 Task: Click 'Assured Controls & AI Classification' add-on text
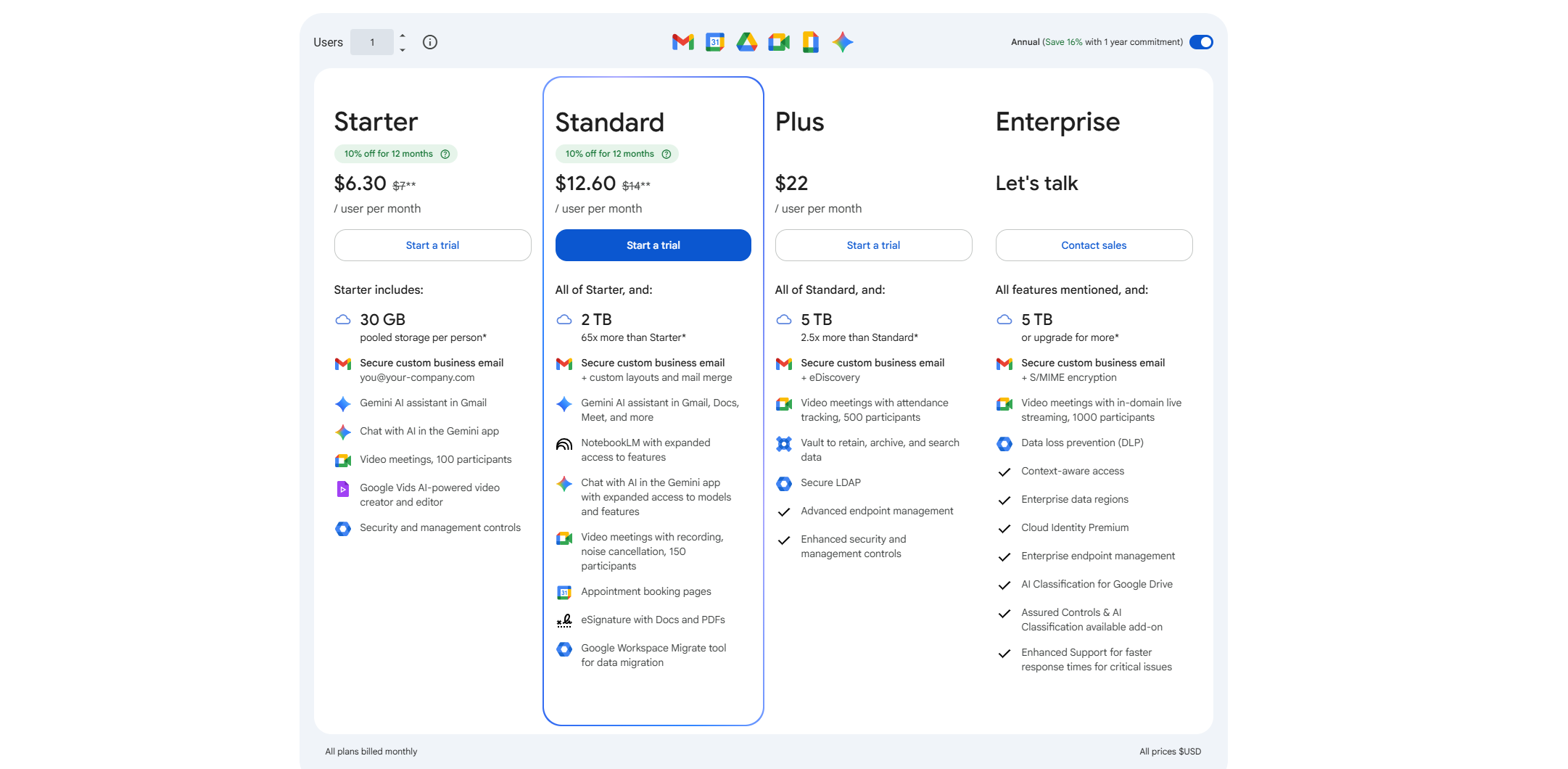pos(1092,620)
